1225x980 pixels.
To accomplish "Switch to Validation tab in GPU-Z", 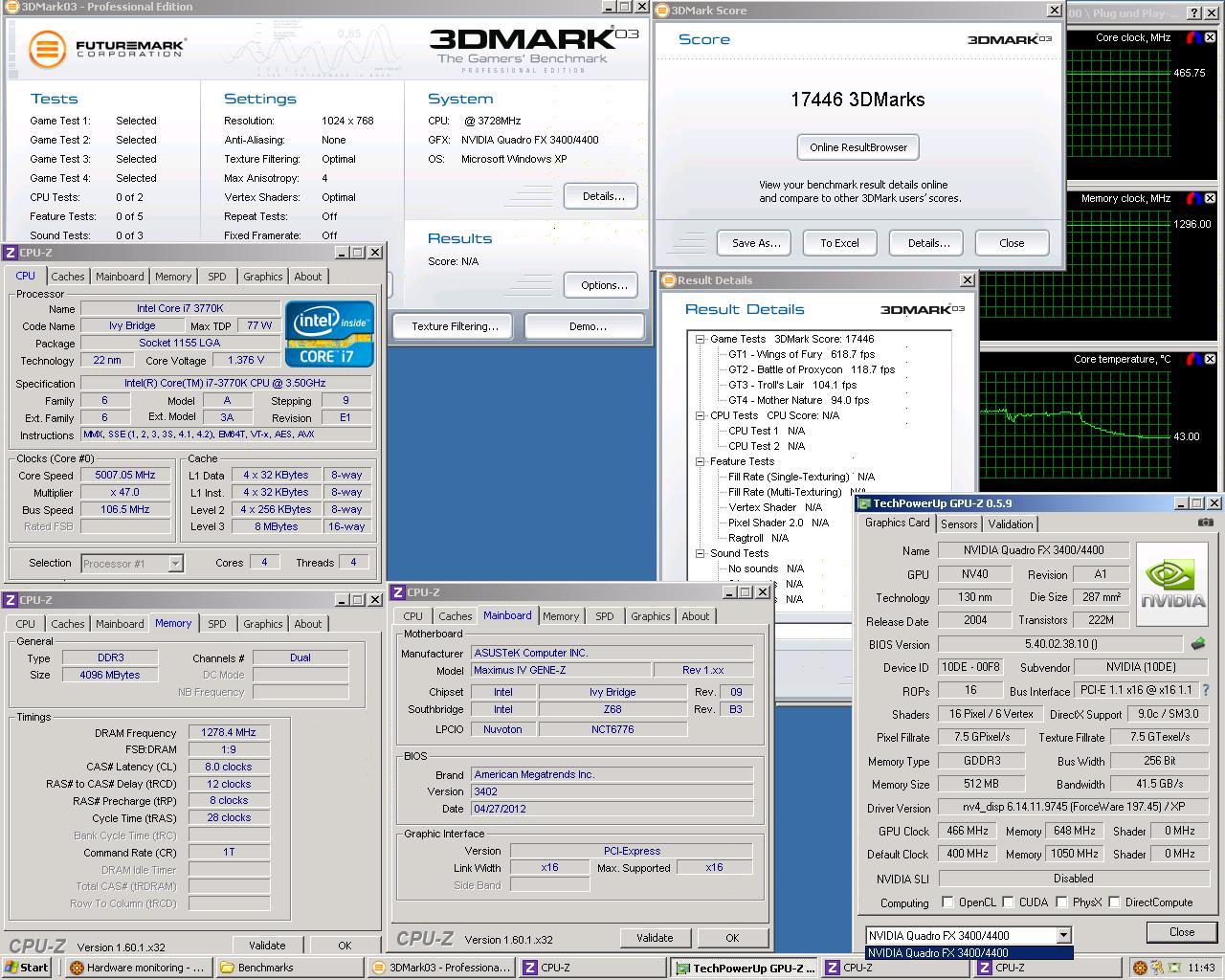I will (x=1011, y=523).
